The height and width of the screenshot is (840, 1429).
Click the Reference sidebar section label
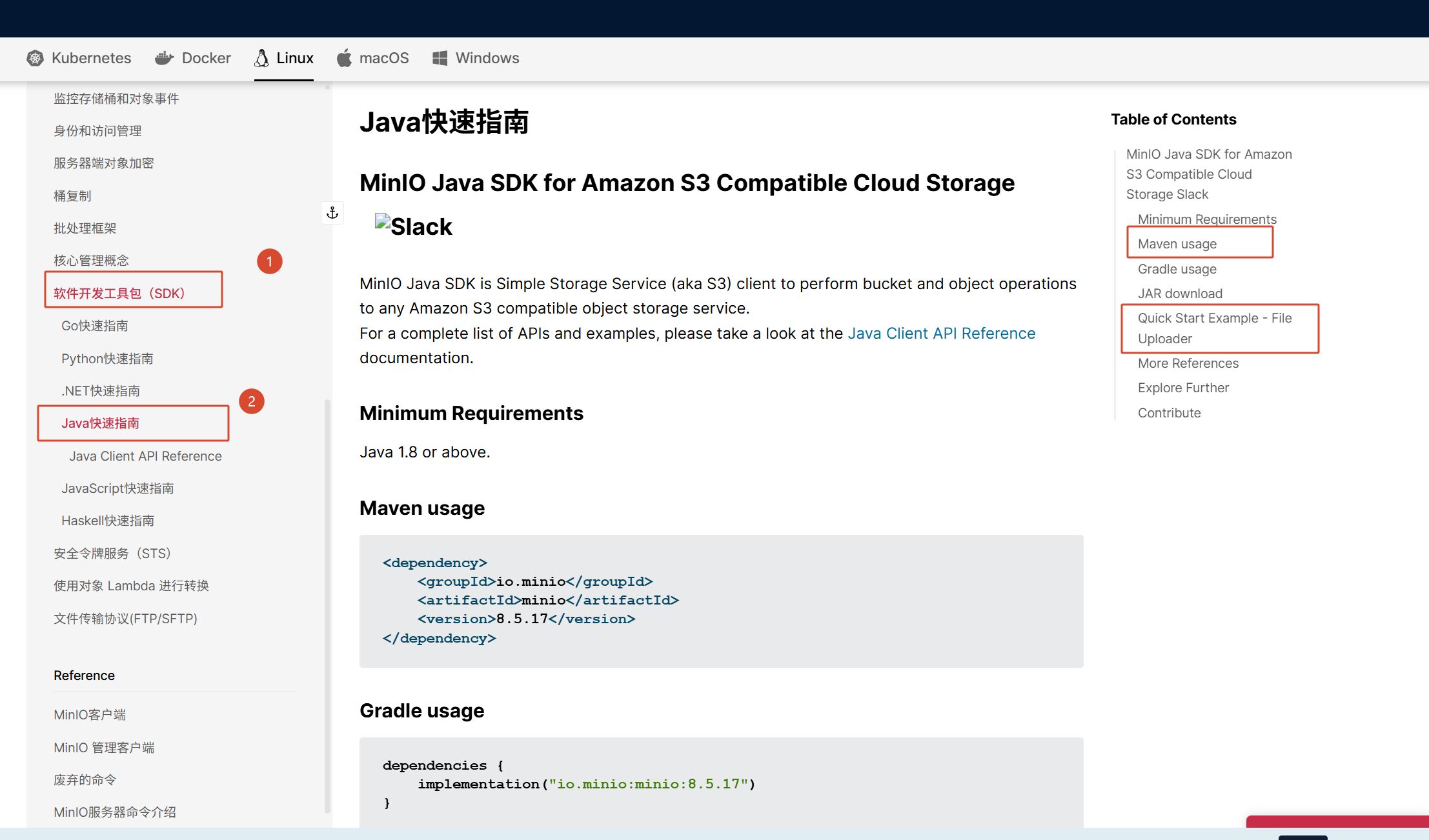84,675
